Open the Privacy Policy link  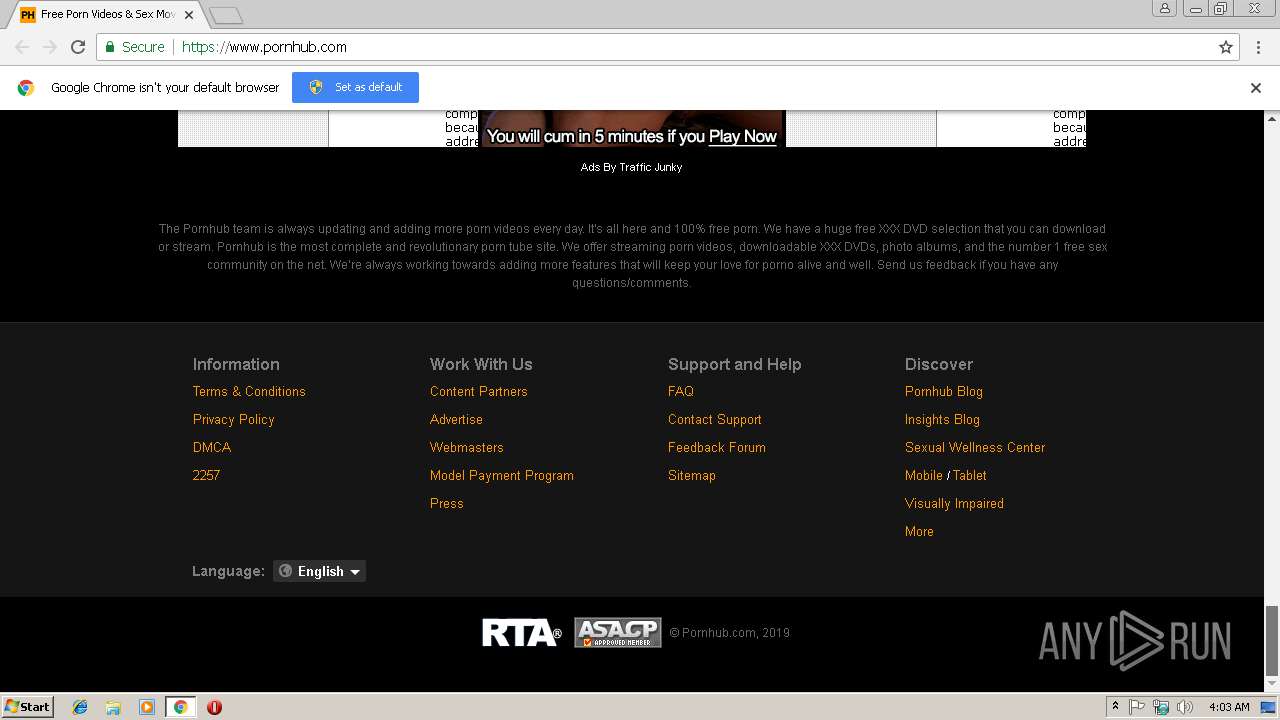pos(233,419)
